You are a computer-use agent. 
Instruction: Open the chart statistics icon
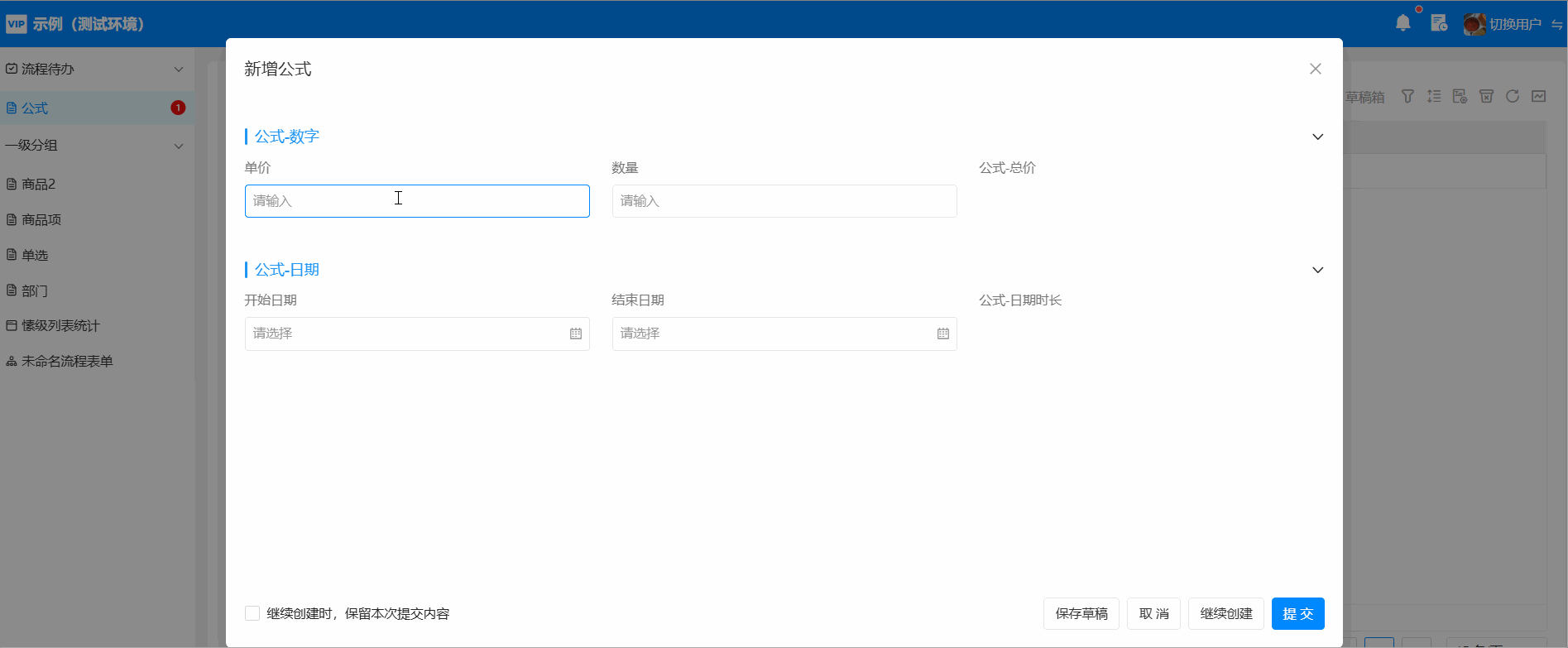pyautogui.click(x=1539, y=97)
